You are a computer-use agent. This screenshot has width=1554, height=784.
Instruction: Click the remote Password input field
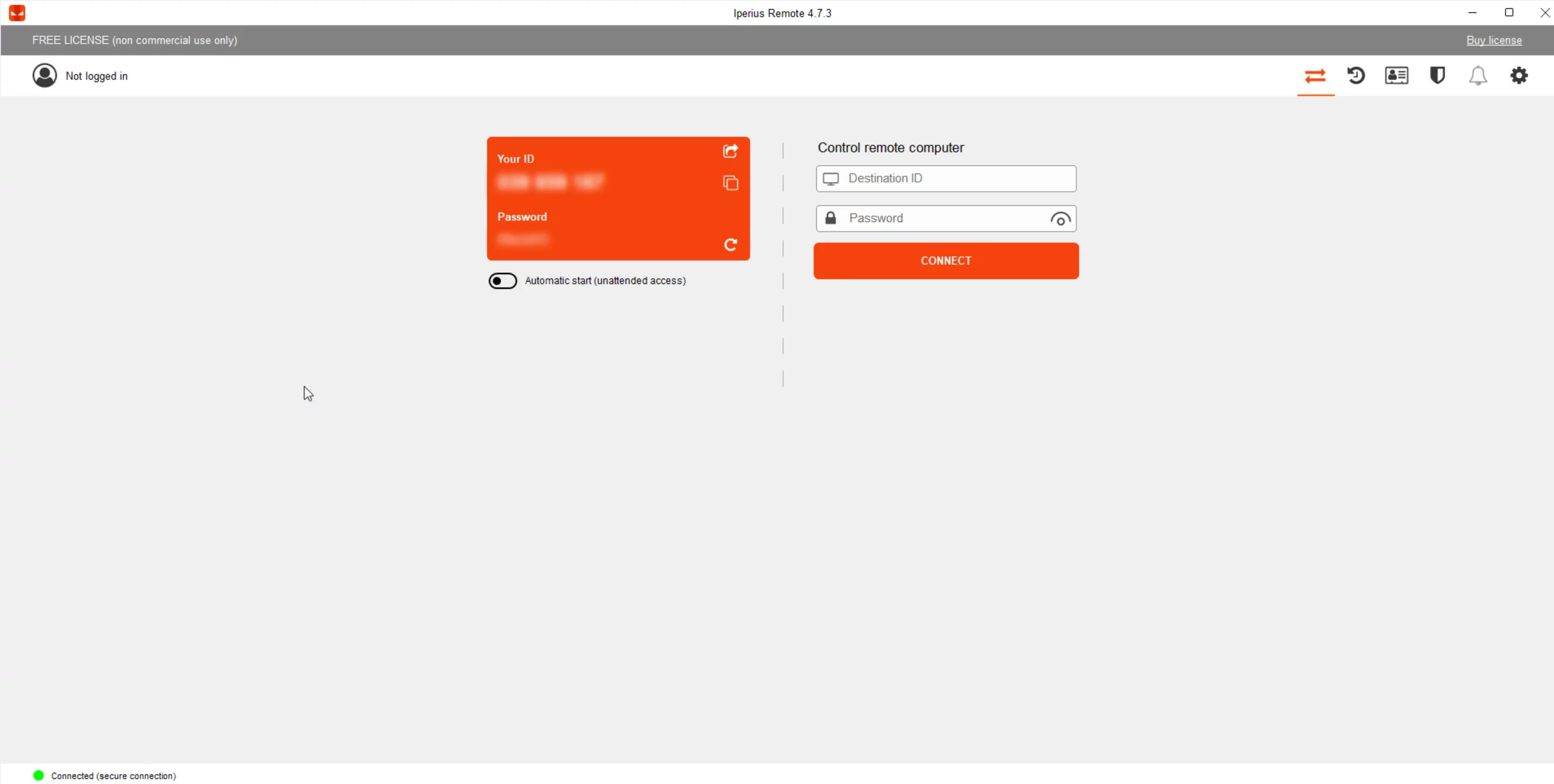tap(944, 218)
